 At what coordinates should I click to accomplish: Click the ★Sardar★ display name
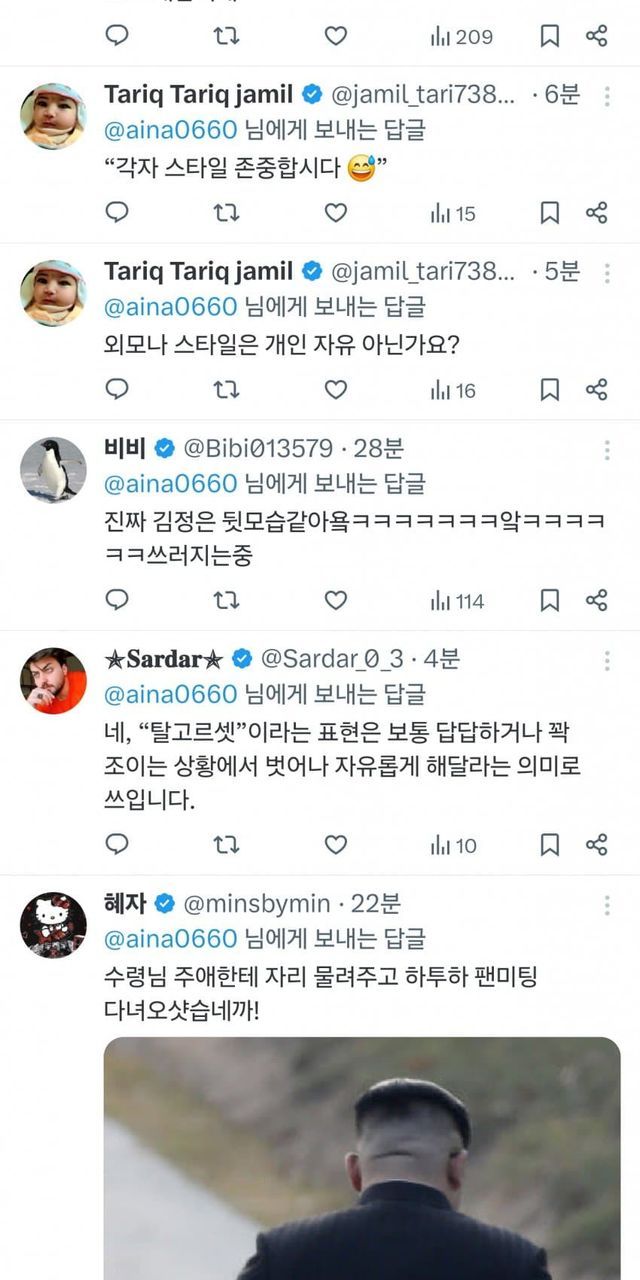(164, 658)
